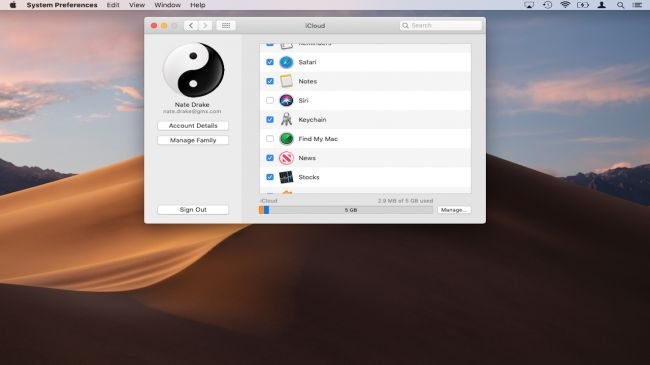Click the Account Details button
Viewport: 650px width, 365px height.
coord(193,126)
